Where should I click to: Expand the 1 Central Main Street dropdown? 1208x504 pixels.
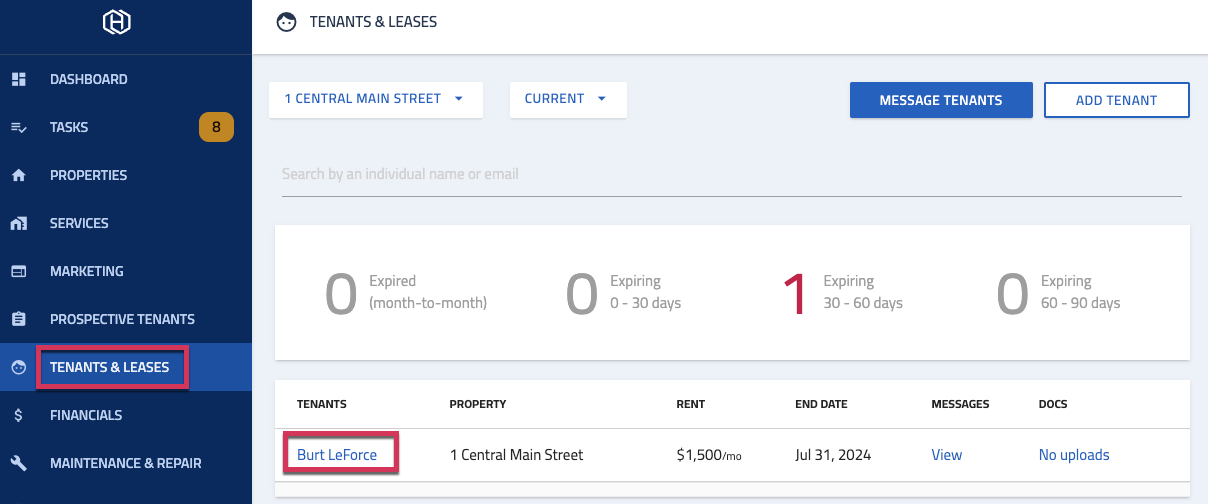tap(376, 99)
